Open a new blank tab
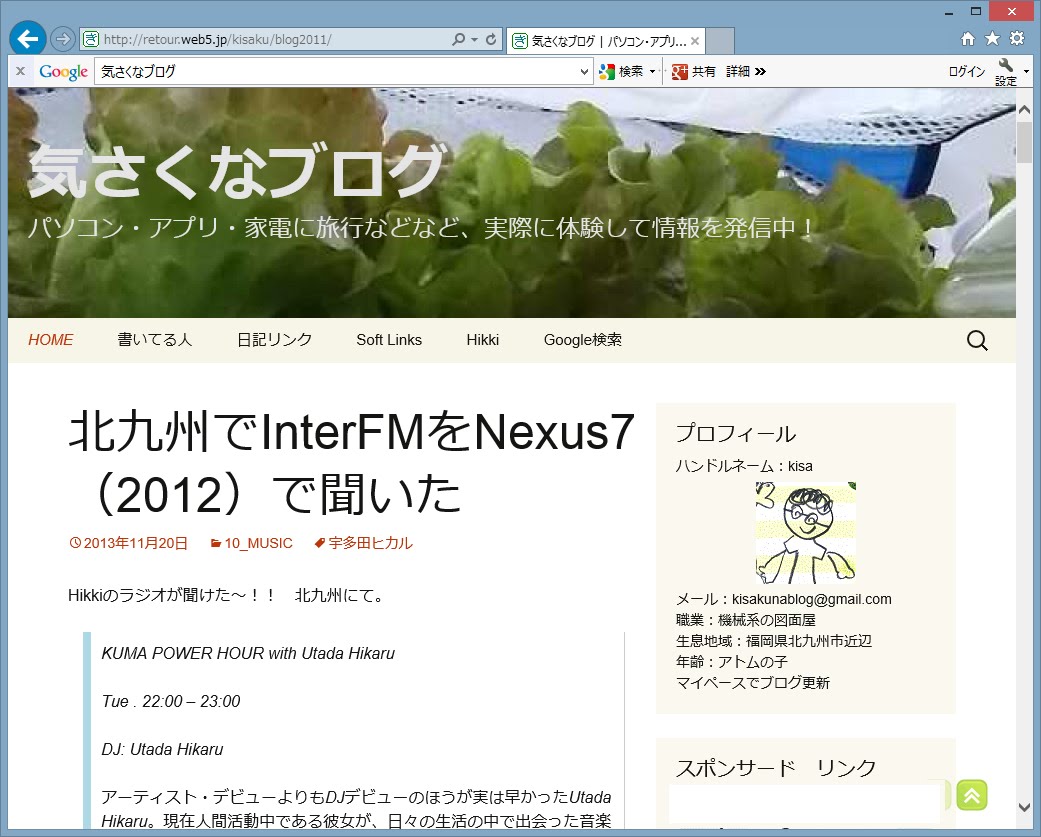The image size is (1041, 837). 720,41
